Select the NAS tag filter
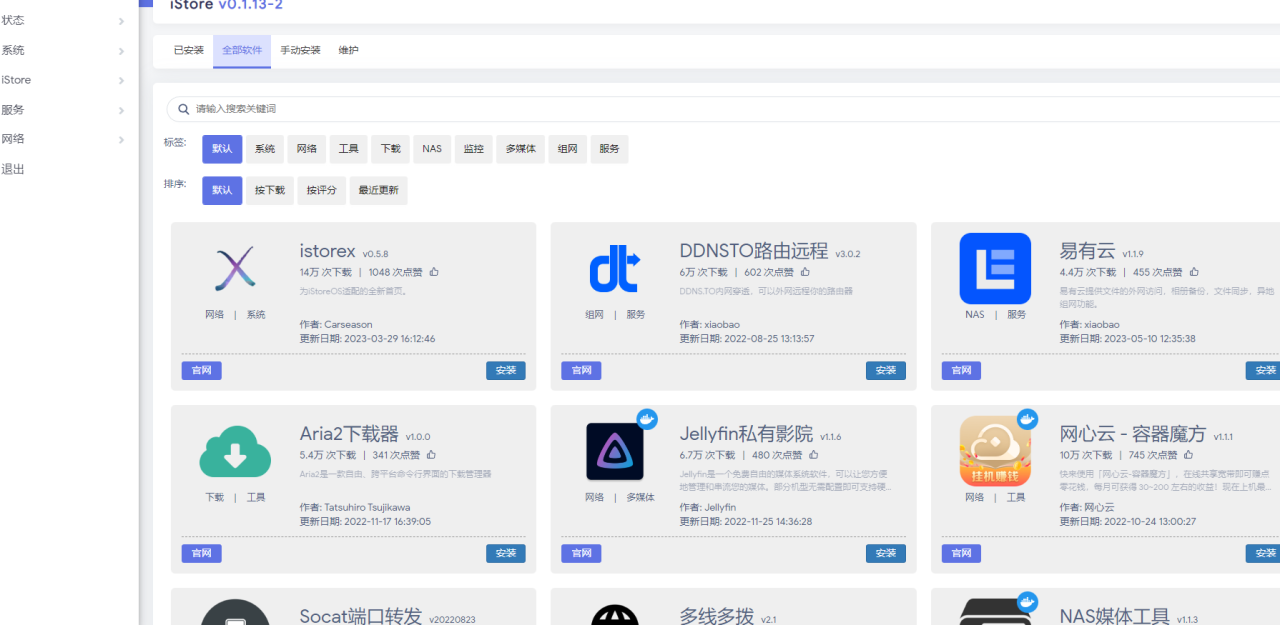This screenshot has width=1280, height=625. (431, 149)
